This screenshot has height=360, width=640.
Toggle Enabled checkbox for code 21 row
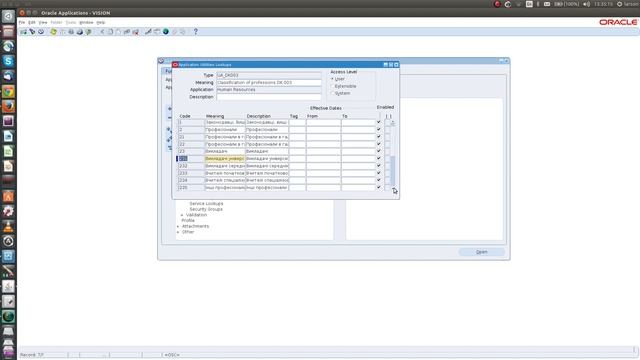click(x=378, y=137)
